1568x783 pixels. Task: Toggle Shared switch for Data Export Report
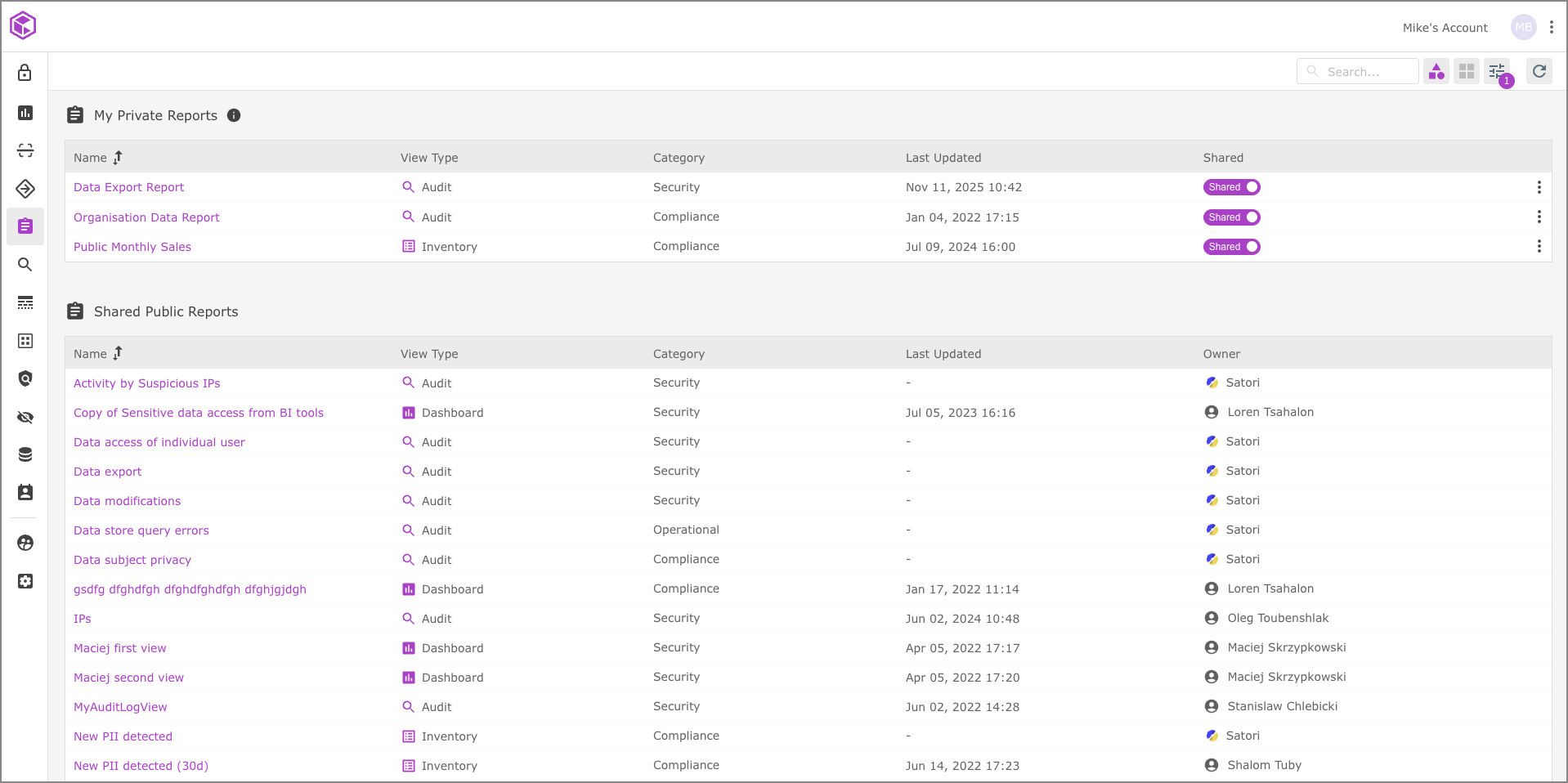(x=1231, y=187)
